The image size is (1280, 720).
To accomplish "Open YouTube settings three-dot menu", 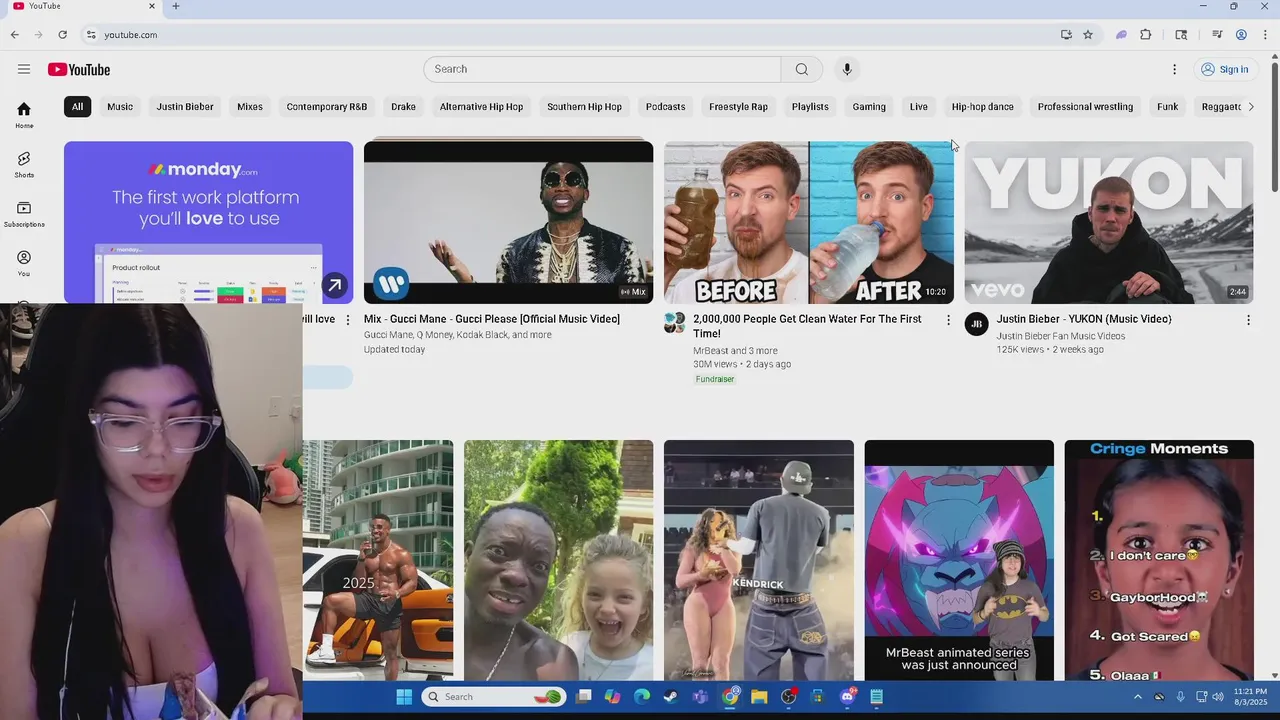I will click(1174, 69).
